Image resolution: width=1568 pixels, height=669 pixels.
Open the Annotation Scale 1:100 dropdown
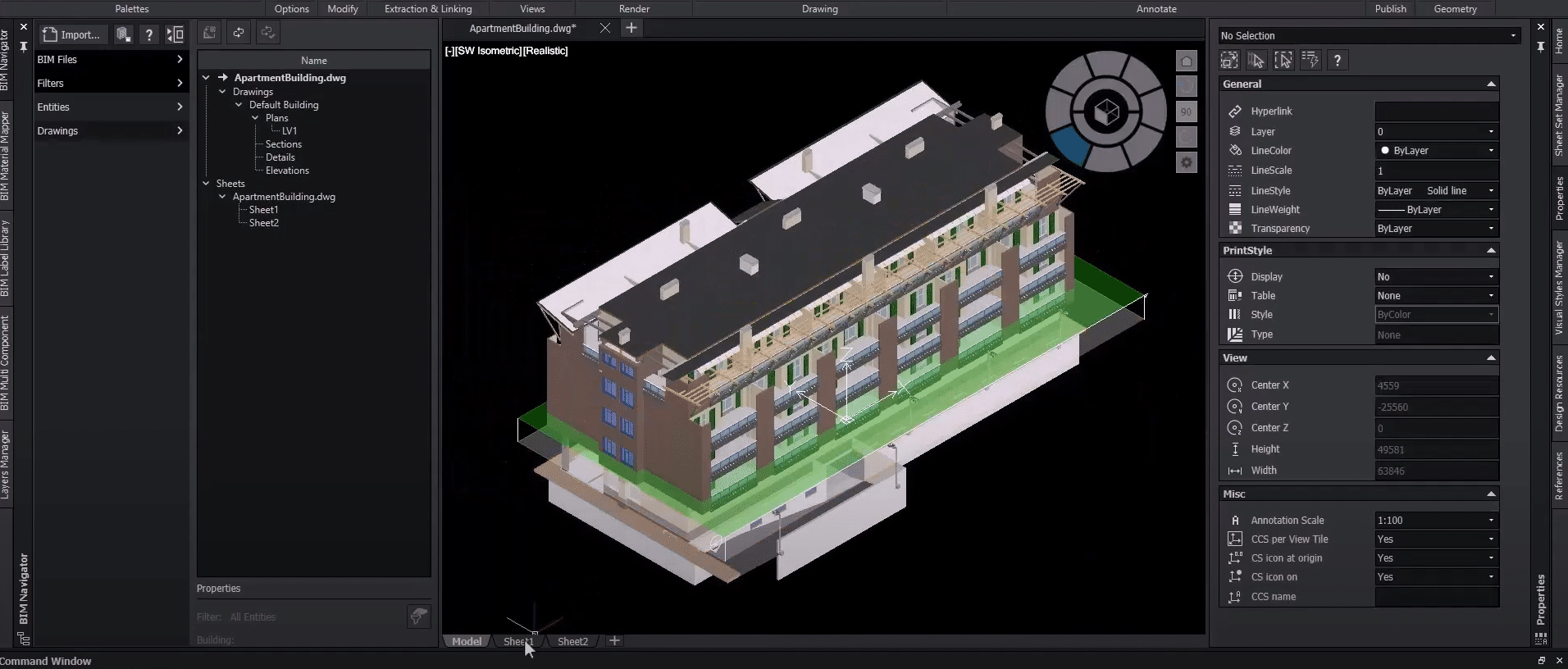coord(1436,521)
